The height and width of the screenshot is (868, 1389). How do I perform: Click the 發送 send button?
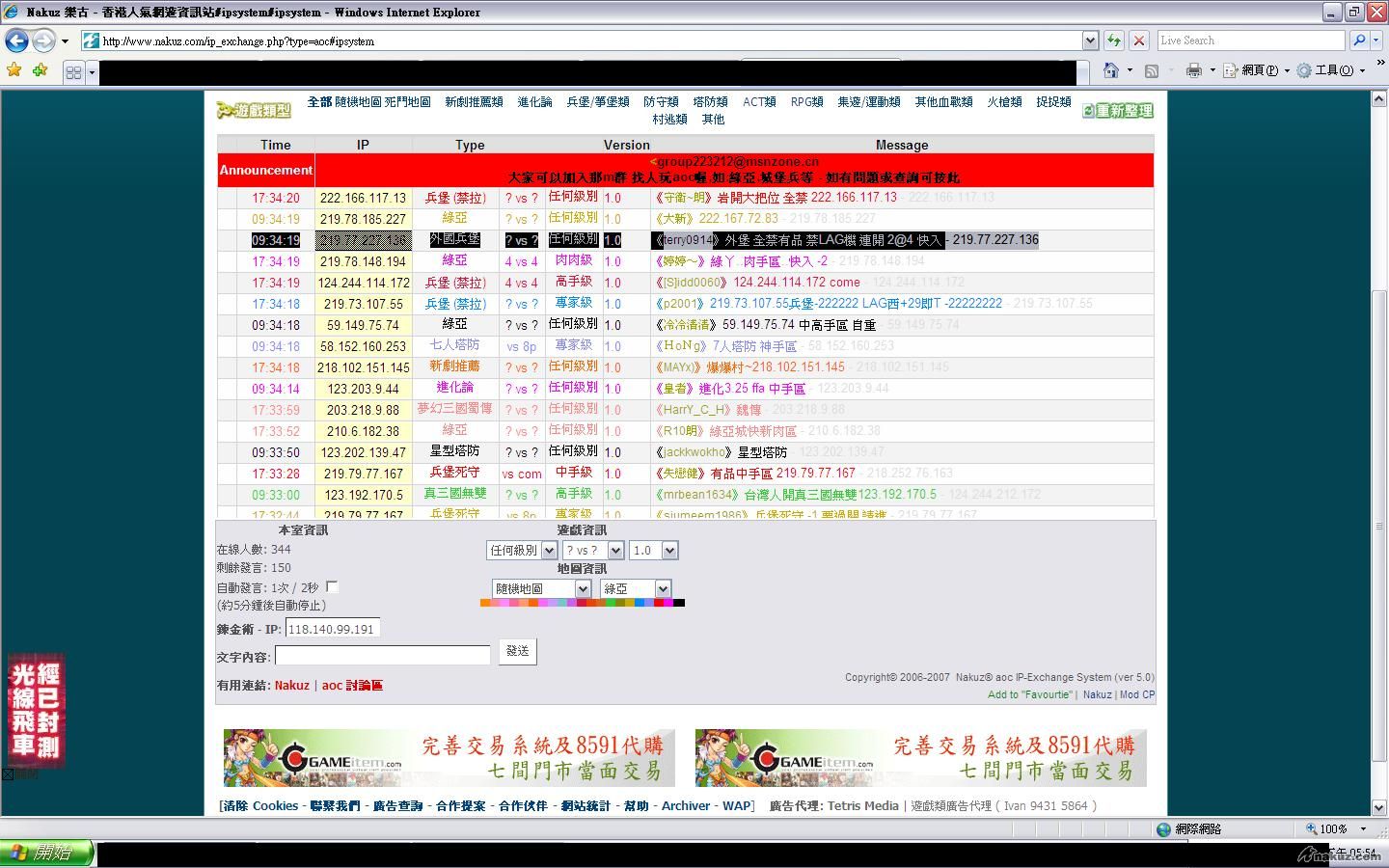coord(517,651)
